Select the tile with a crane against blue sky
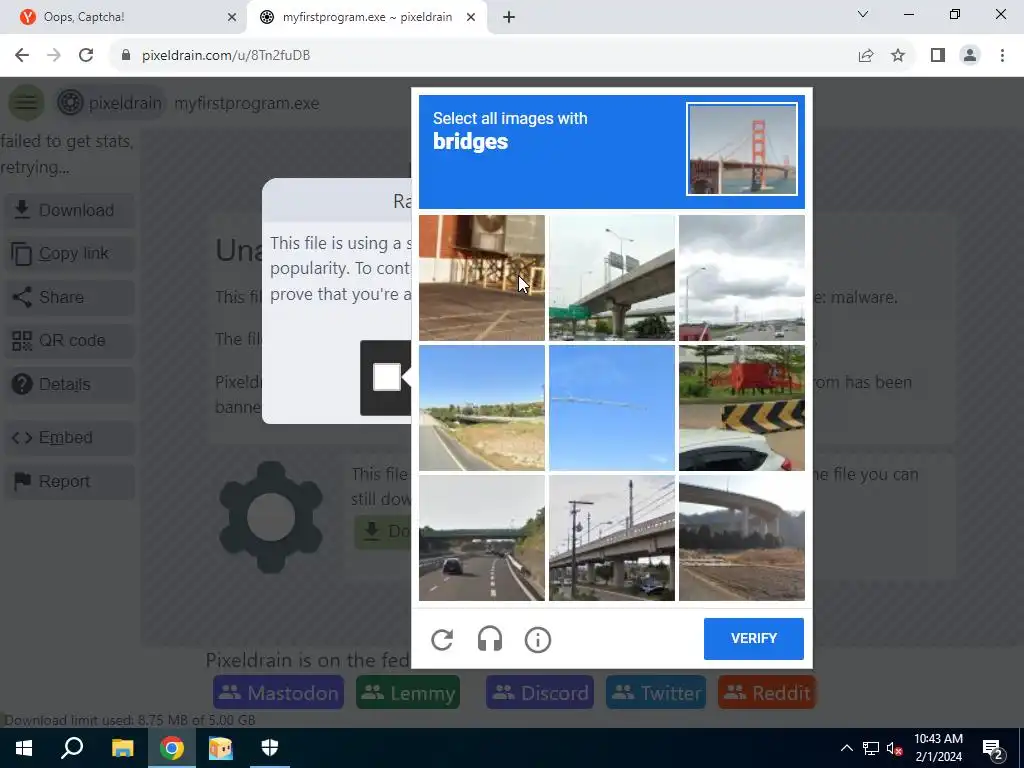This screenshot has height=768, width=1024. pyautogui.click(x=612, y=408)
